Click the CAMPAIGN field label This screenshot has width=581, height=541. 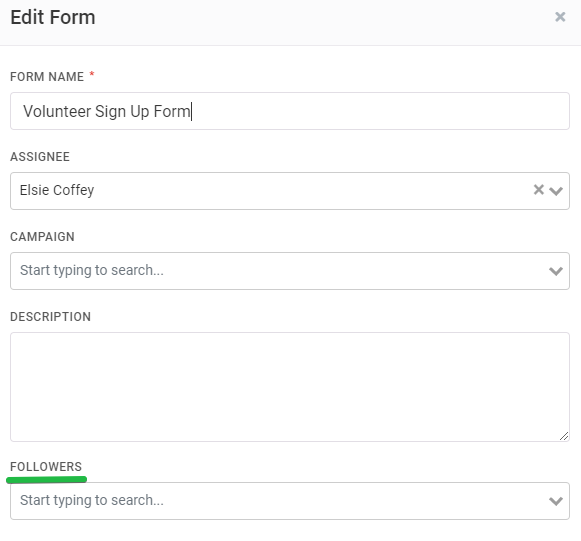point(42,237)
